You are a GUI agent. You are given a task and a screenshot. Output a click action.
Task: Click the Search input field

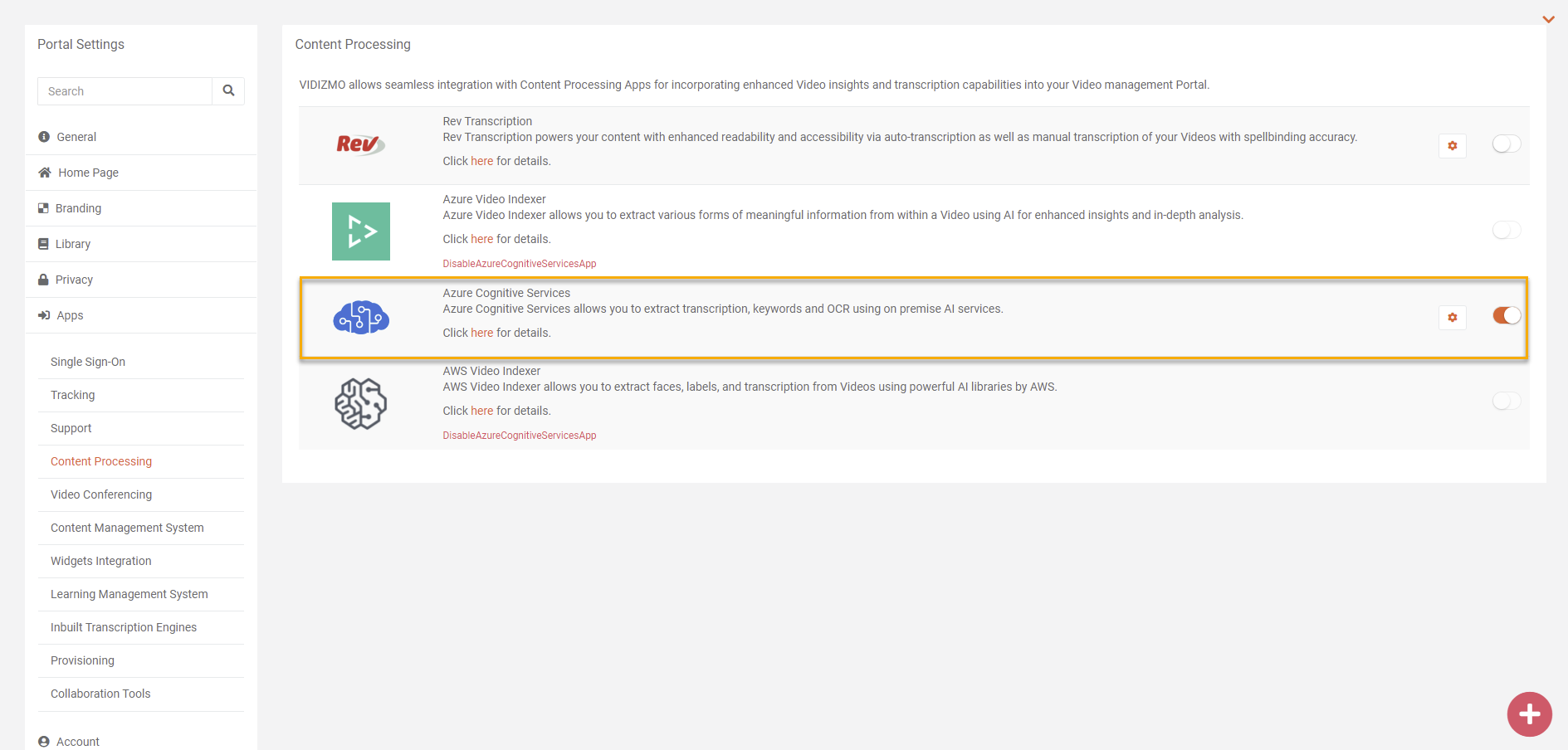click(125, 91)
